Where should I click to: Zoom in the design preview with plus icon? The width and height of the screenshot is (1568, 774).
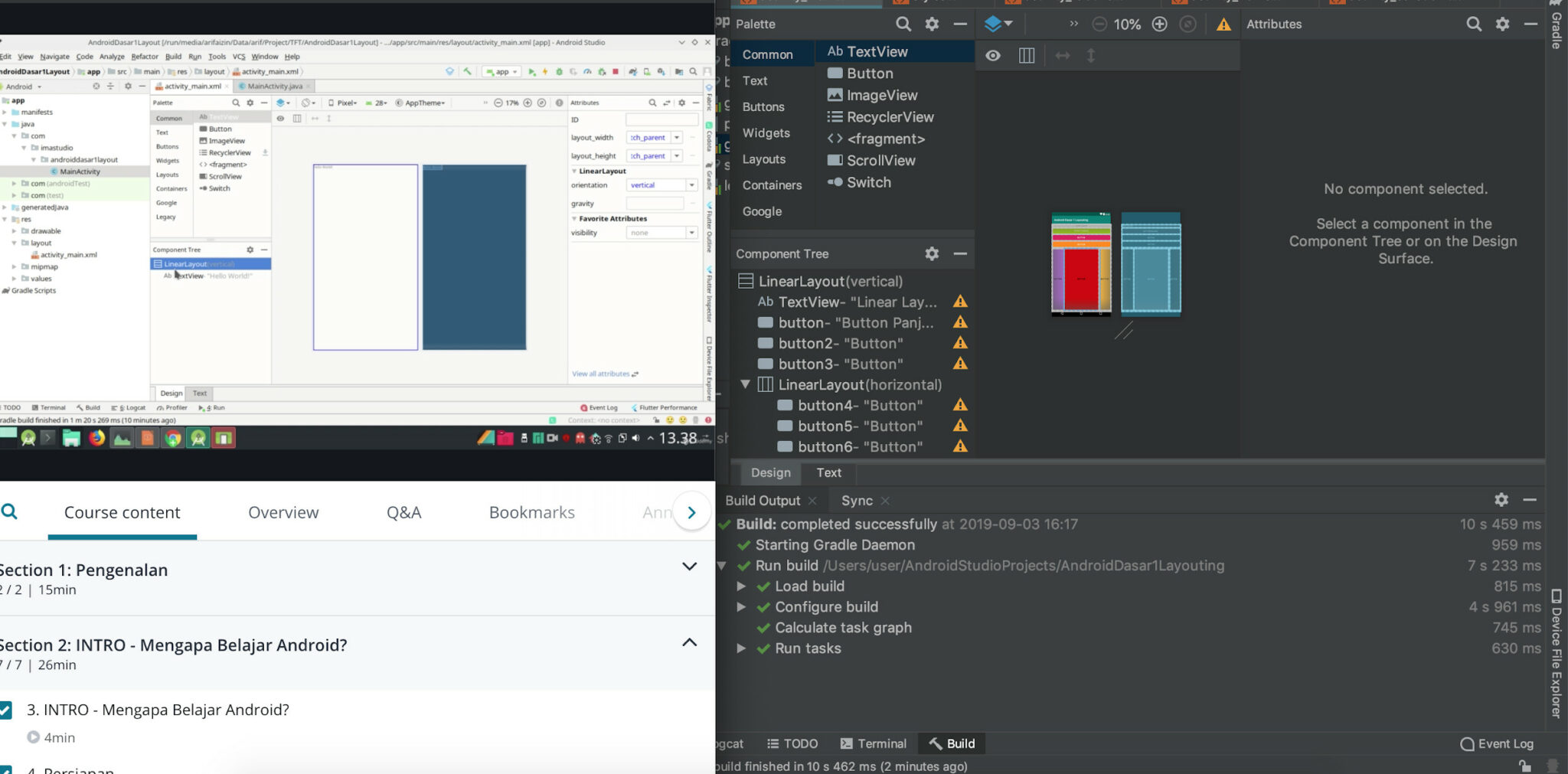1160,24
